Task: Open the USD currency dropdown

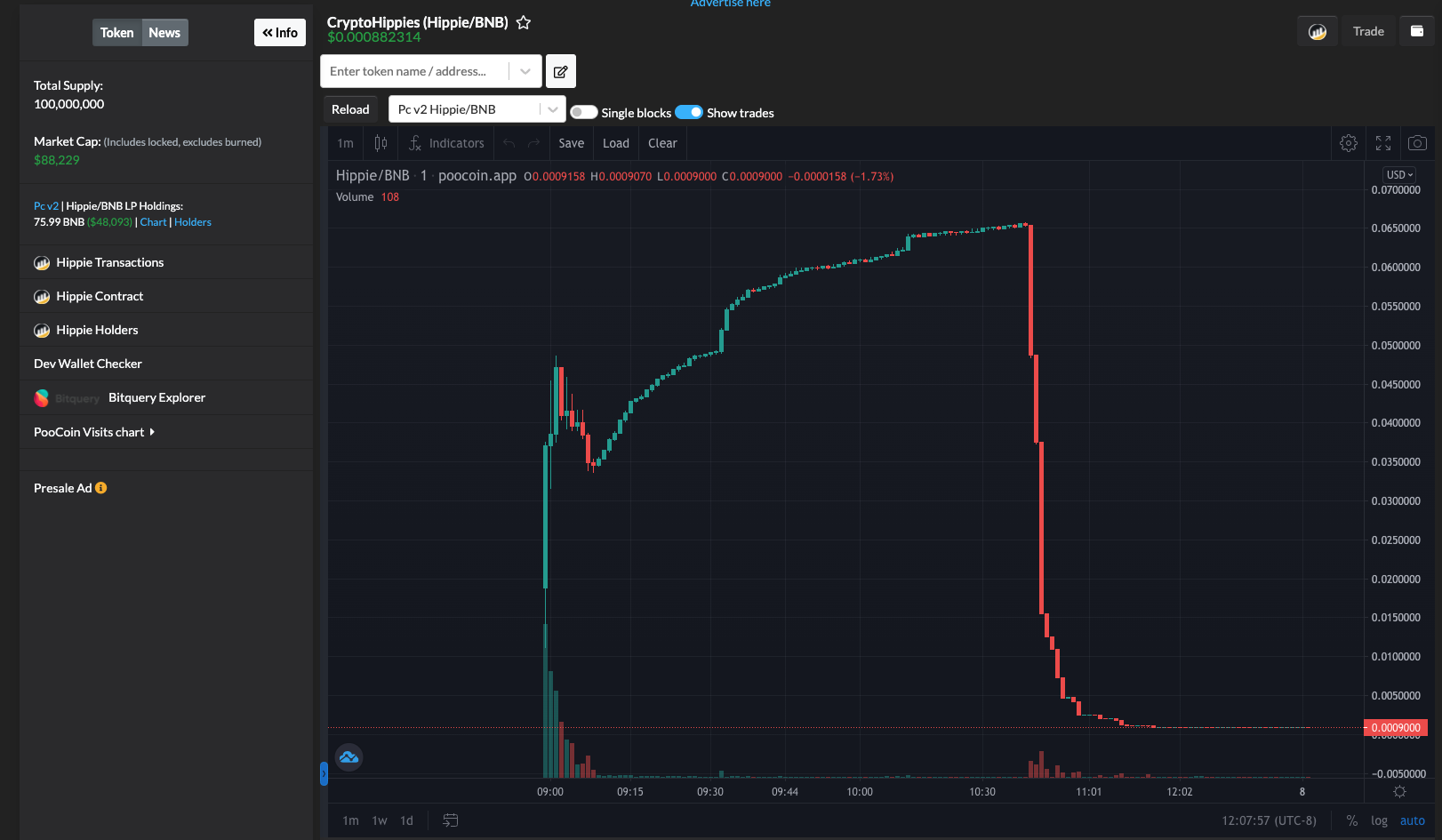Action: coord(1399,175)
